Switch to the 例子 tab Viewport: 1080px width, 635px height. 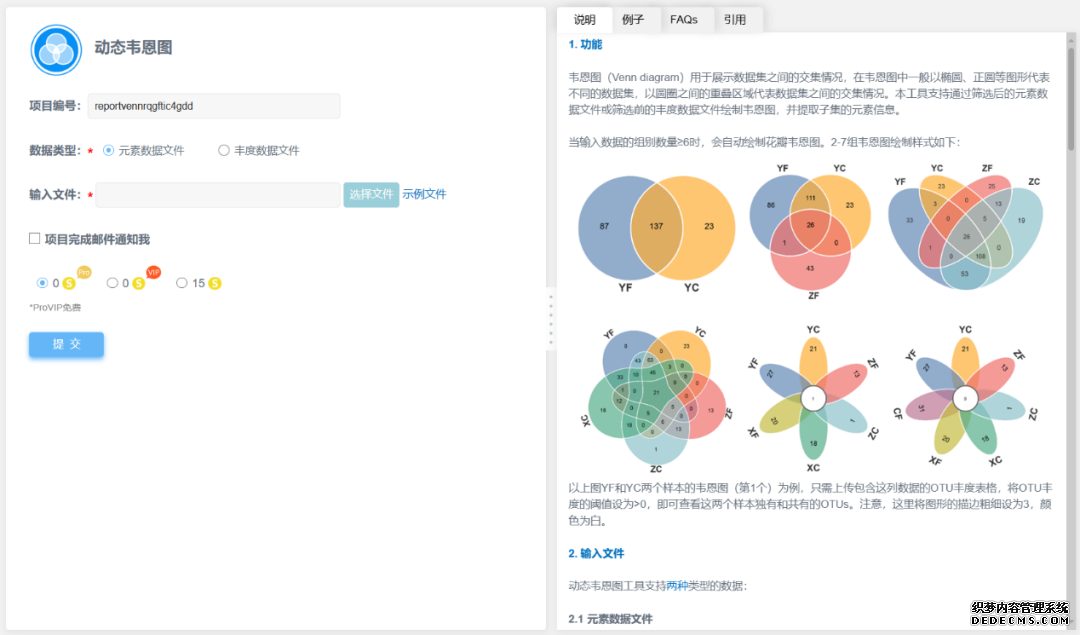[633, 20]
